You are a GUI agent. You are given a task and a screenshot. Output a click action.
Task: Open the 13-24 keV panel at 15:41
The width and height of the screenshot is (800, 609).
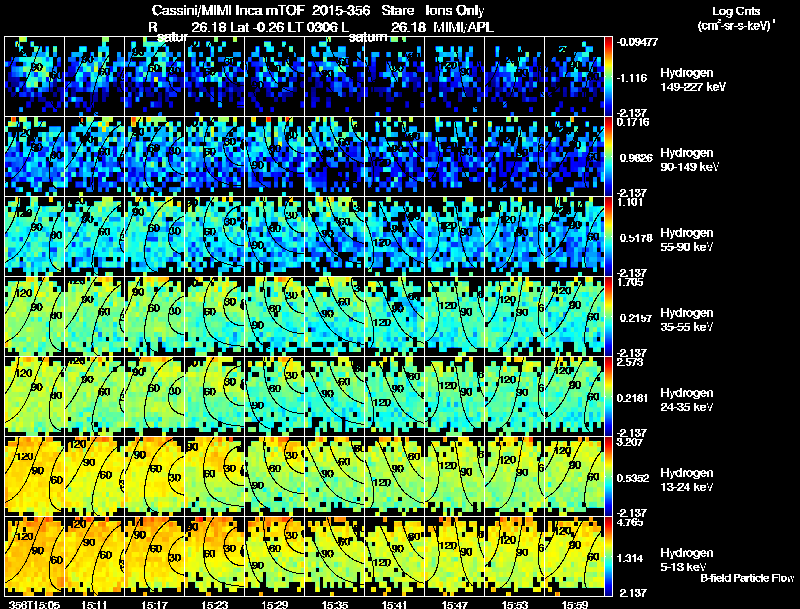tap(395, 476)
